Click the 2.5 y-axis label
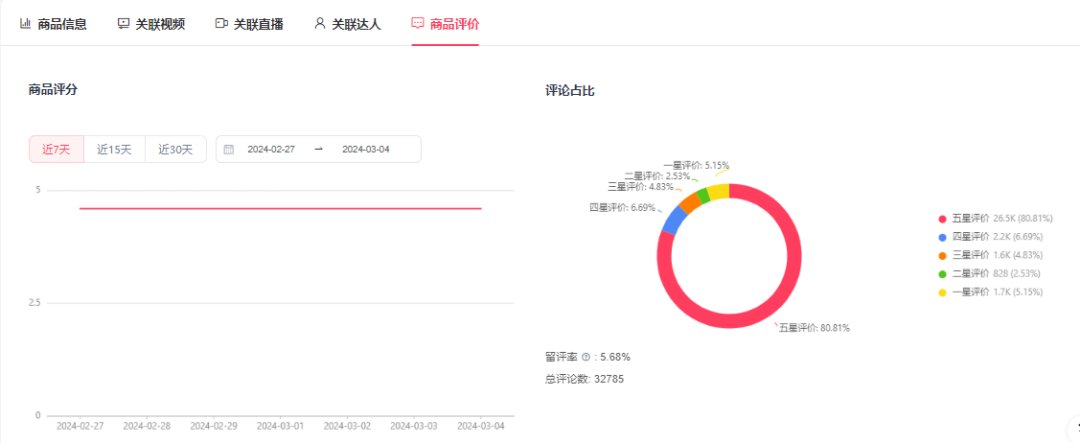 34,303
